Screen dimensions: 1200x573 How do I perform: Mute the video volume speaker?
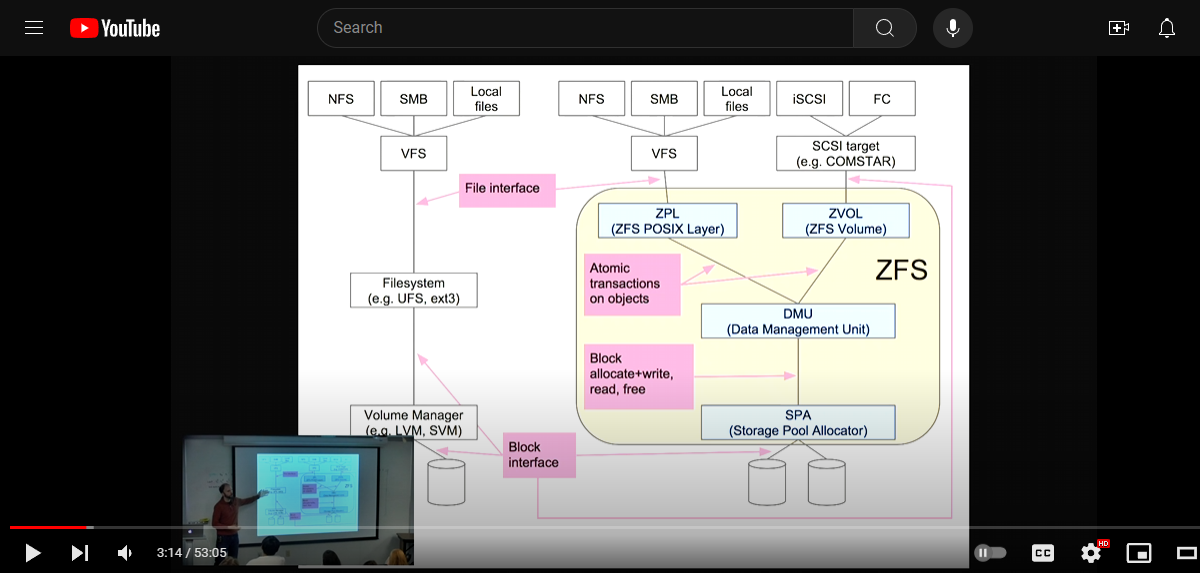pos(125,552)
